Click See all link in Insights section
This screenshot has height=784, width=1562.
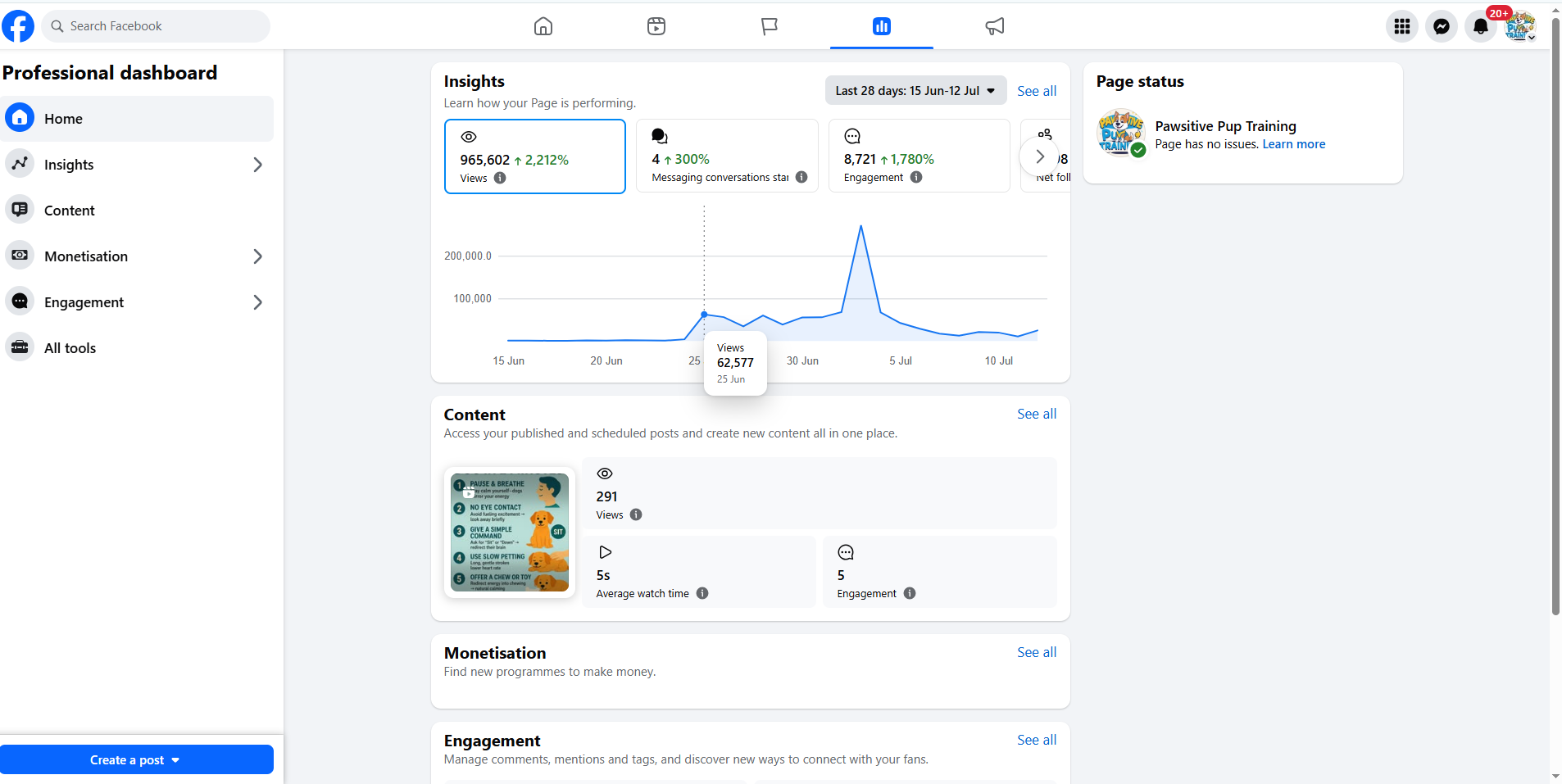[x=1037, y=91]
